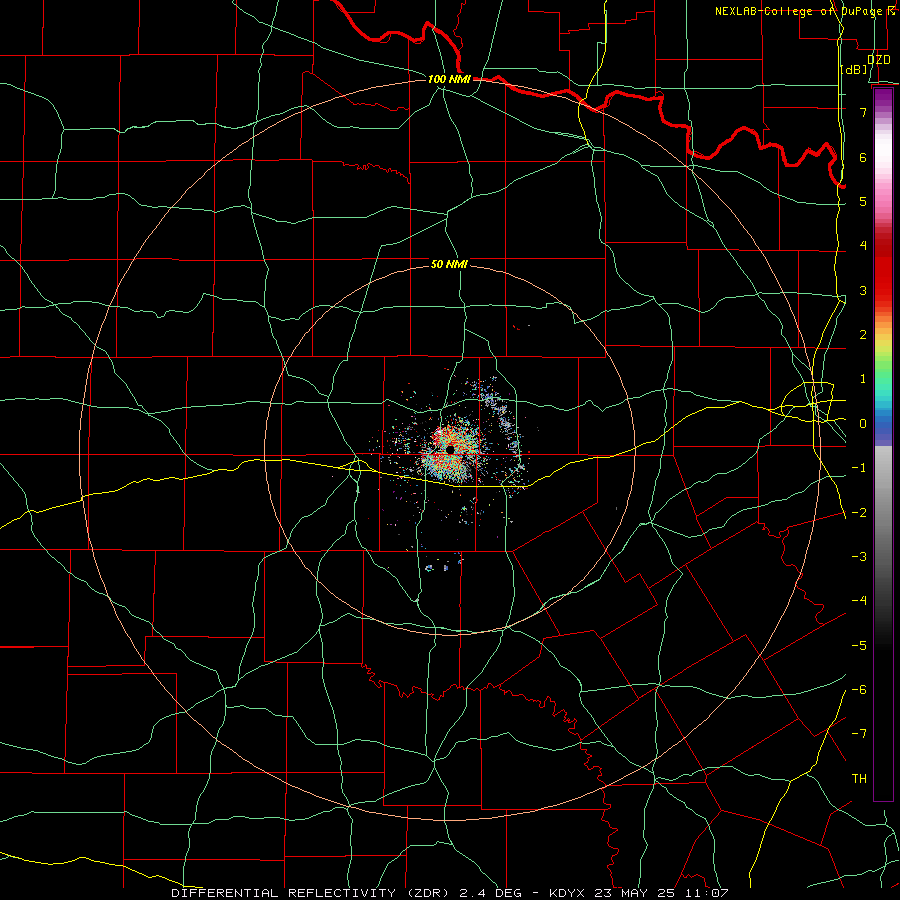Click the -6 value on the scale
Viewport: 900px width, 900px height.
click(859, 690)
